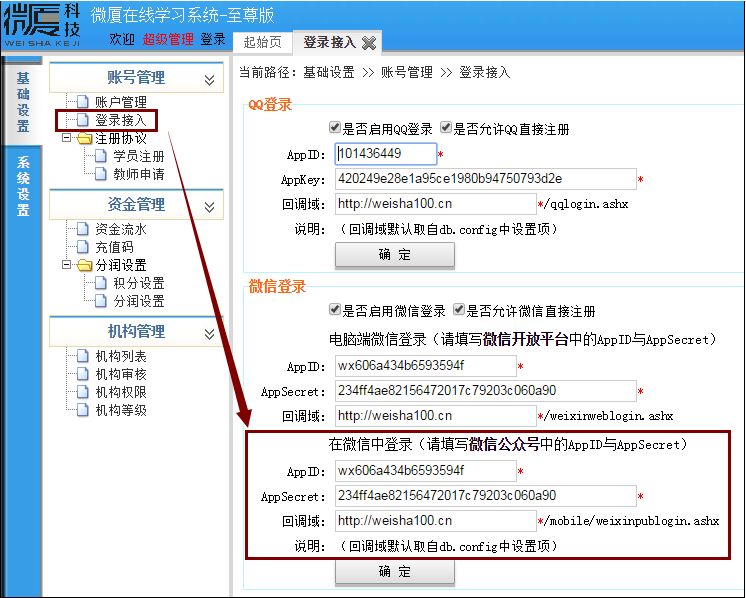746x598 pixels.
Task: Click page icon beside 账户管理
Action: click(84, 102)
